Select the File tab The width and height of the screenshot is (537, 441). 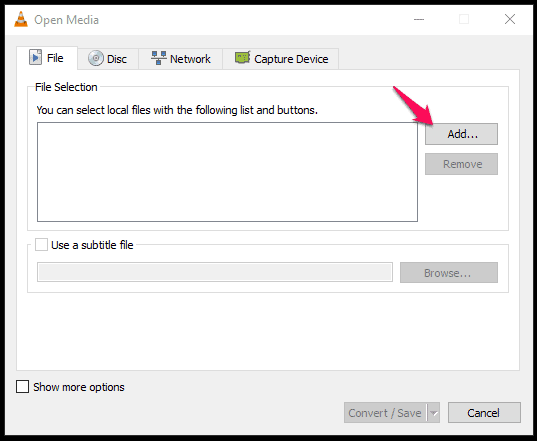[x=47, y=58]
